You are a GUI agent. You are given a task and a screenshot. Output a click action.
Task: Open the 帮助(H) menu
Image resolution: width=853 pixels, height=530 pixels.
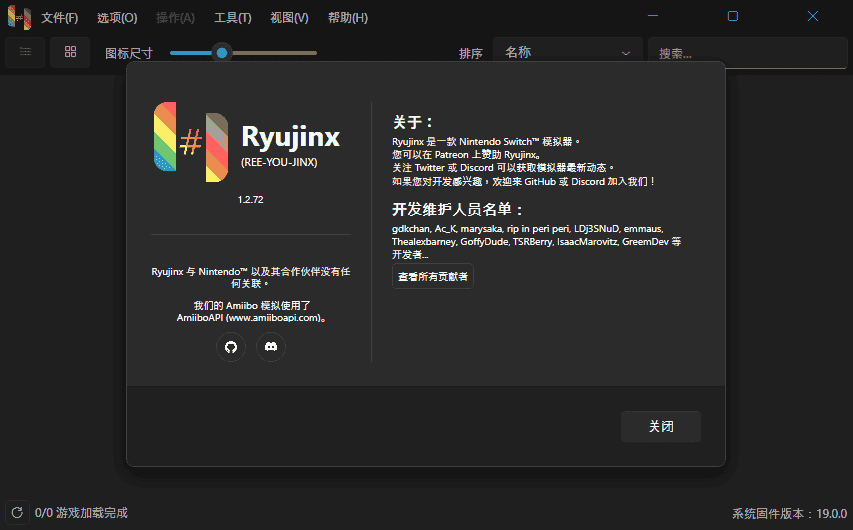click(348, 18)
